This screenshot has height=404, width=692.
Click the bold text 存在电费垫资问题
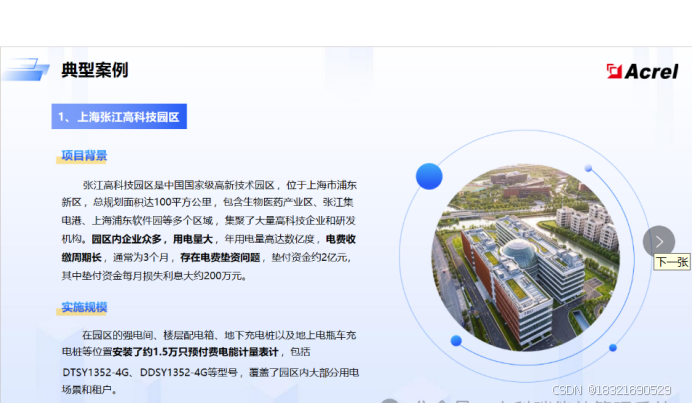(x=220, y=257)
